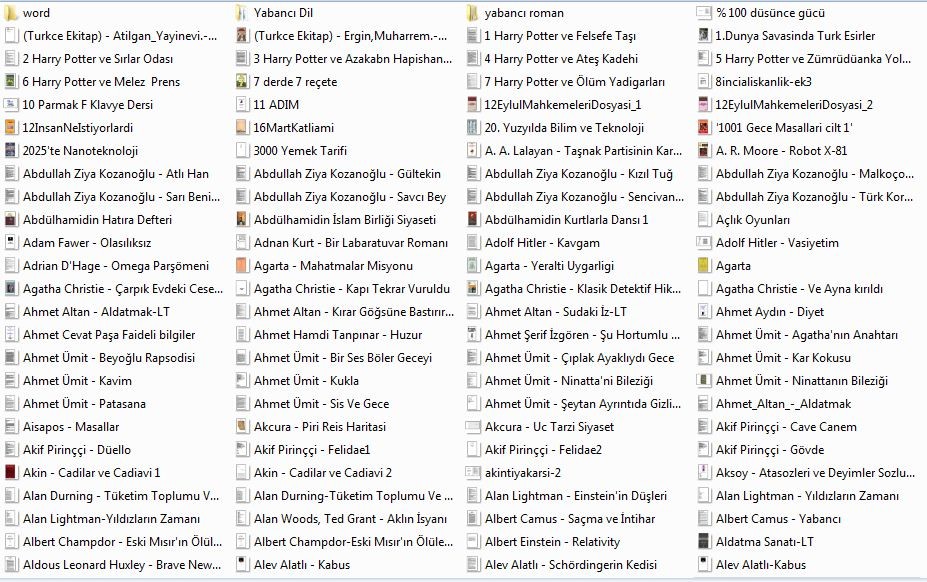Click the '12EylulMahkemeleriDosyasi_2' file icon
Image resolution: width=927 pixels, height=582 pixels.
point(704,105)
